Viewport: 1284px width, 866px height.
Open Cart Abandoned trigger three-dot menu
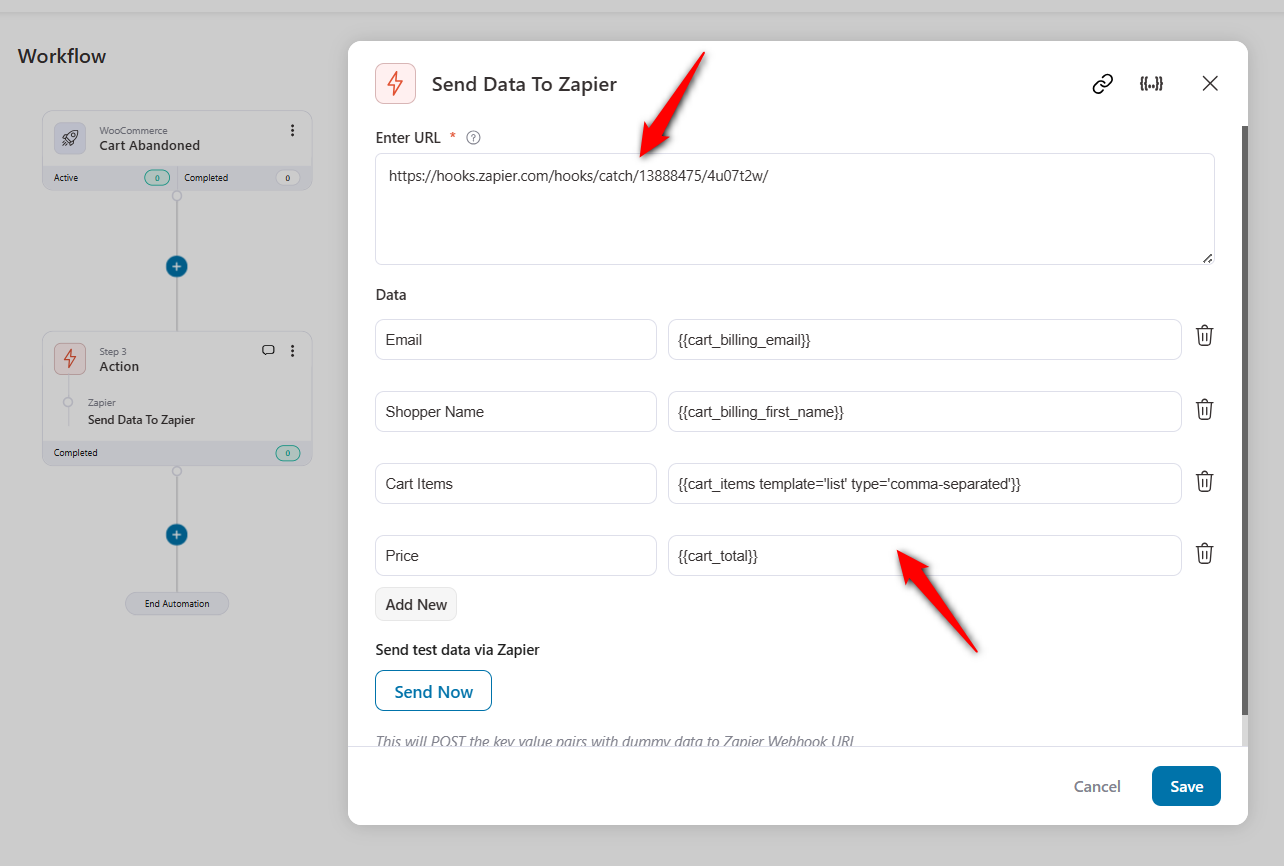pos(292,131)
